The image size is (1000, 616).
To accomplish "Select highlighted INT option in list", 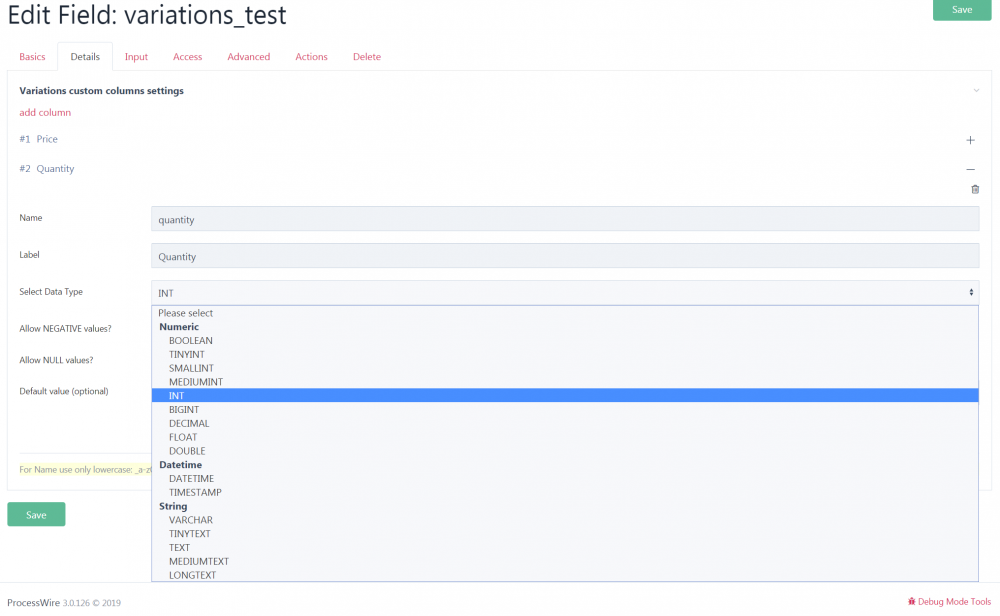I will pos(565,395).
